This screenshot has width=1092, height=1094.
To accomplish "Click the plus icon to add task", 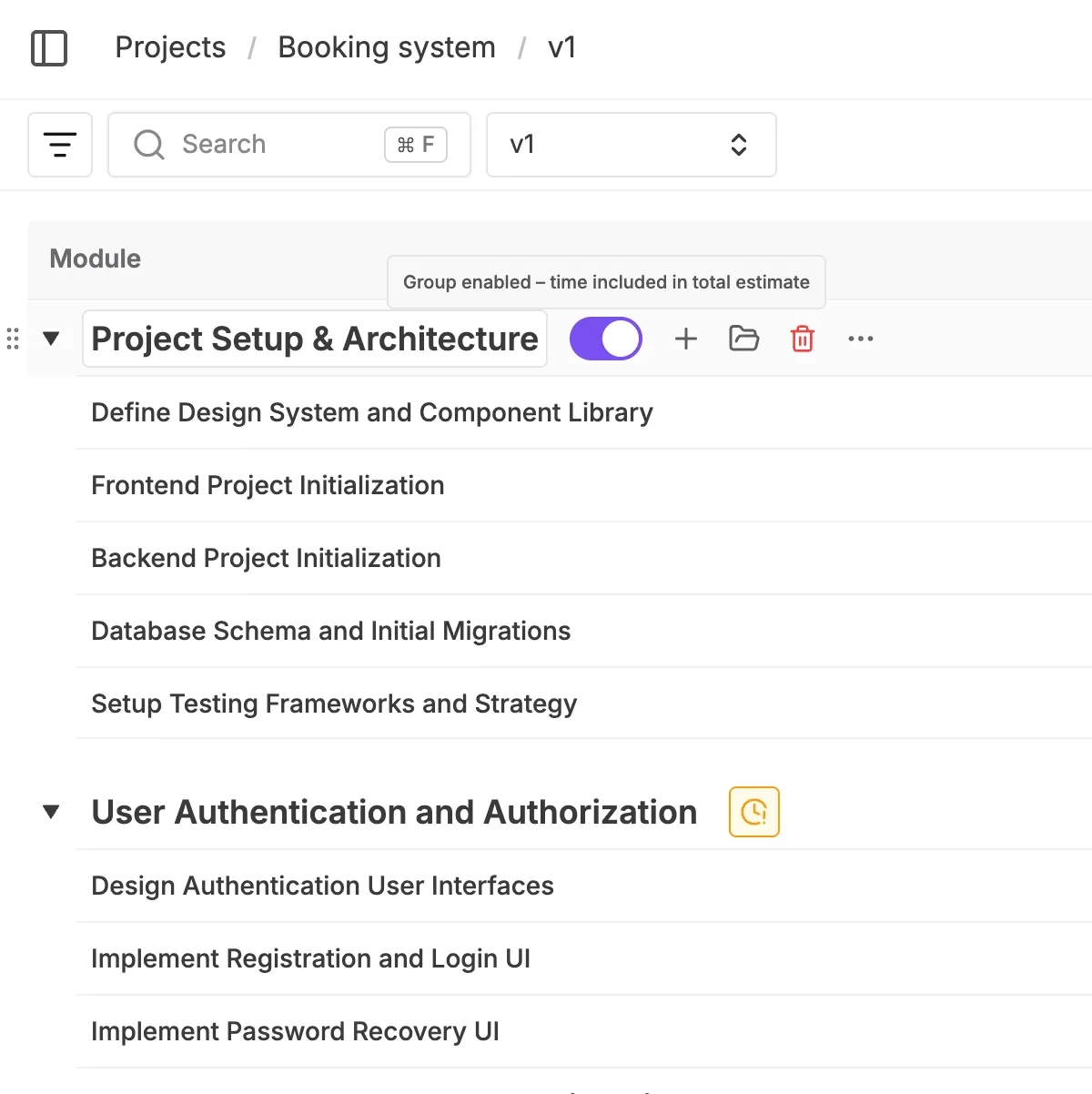I will [686, 339].
